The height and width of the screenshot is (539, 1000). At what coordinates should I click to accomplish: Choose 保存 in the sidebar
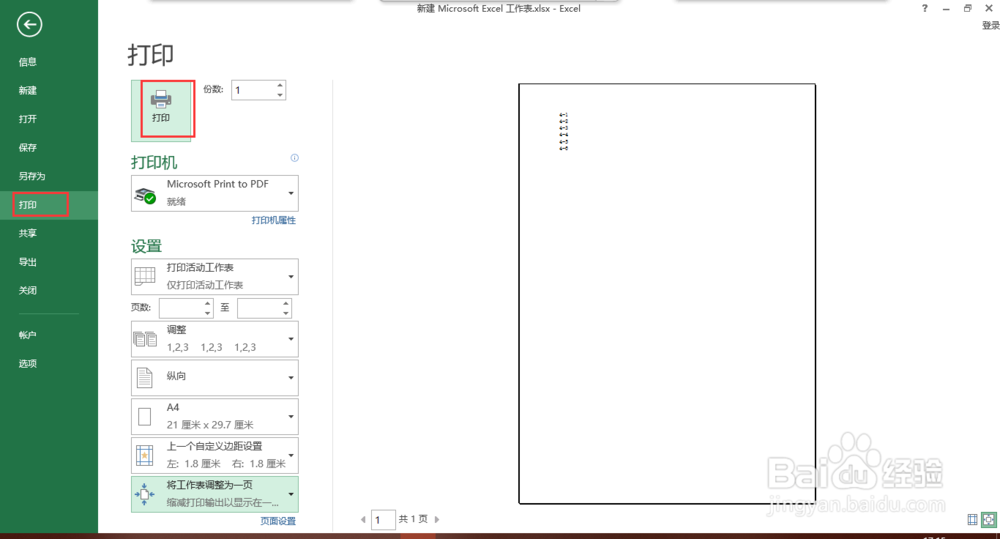[27, 147]
